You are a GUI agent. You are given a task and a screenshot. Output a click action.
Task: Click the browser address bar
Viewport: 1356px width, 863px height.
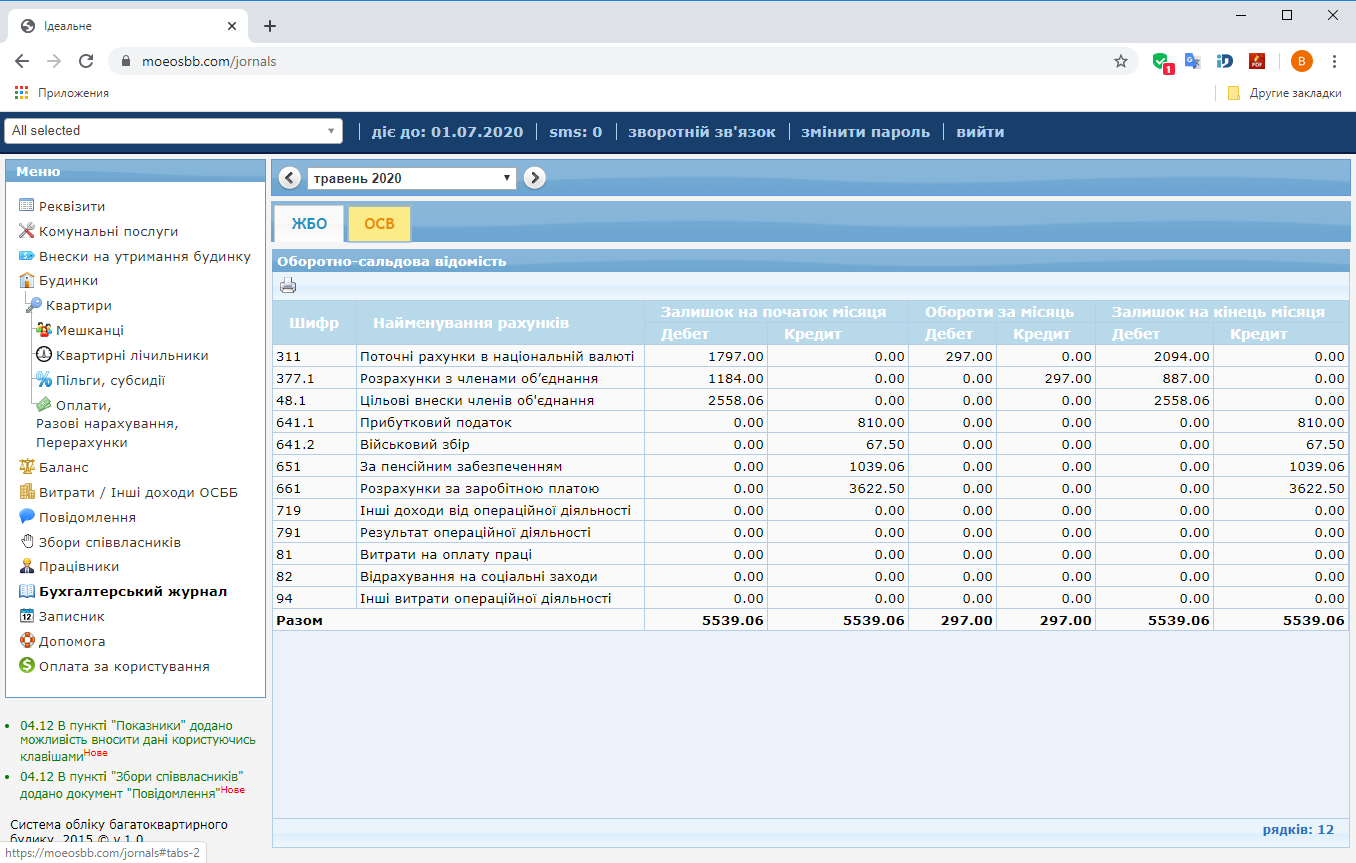click(x=620, y=61)
